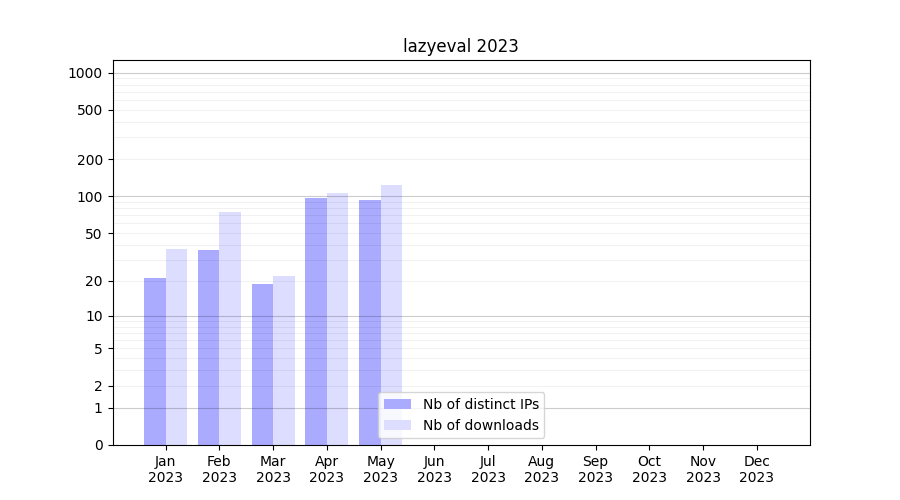
Task: Select the 'Nb of downloads' legend text
Action: 480,425
